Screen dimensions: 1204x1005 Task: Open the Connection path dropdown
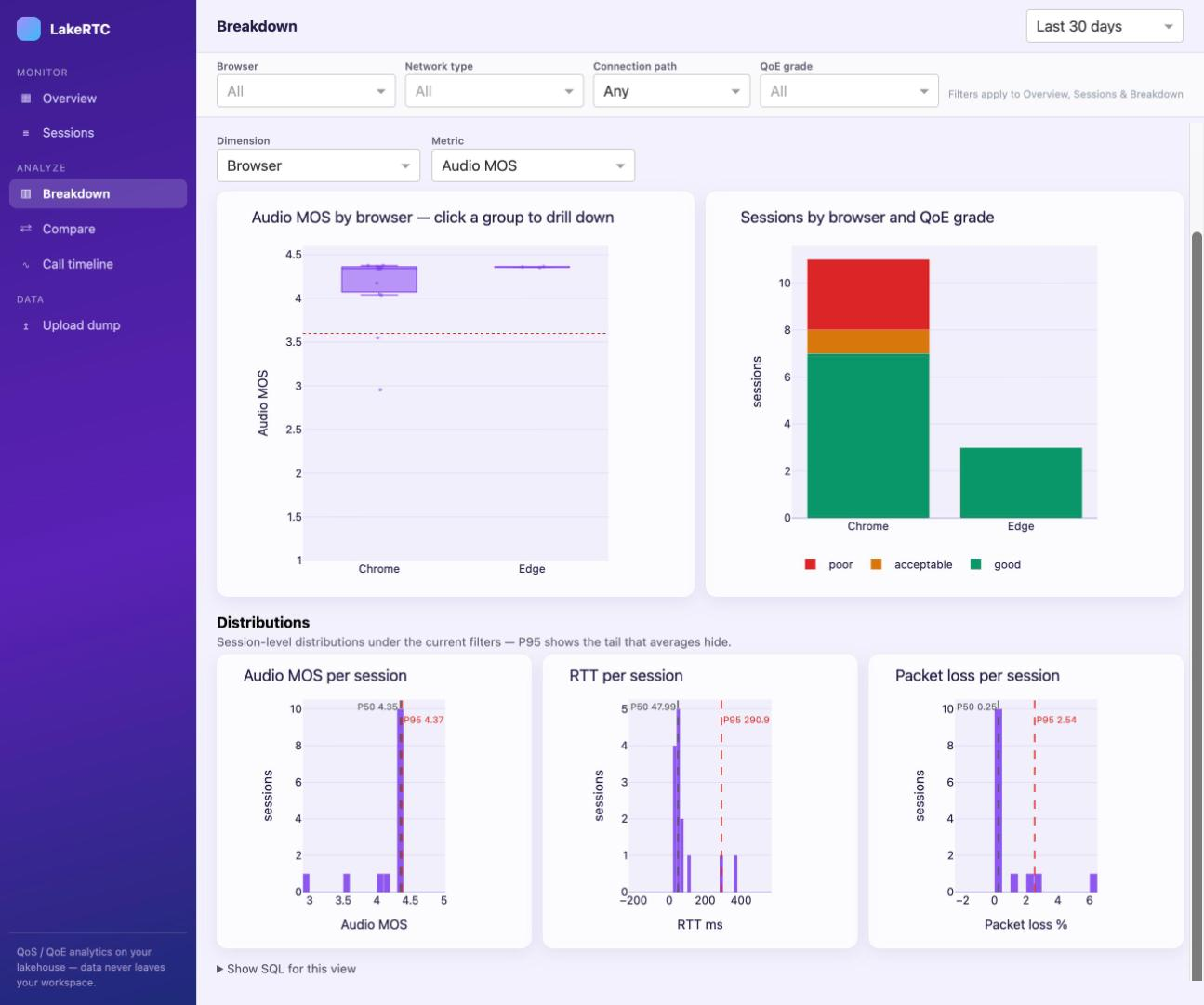pyautogui.click(x=671, y=91)
